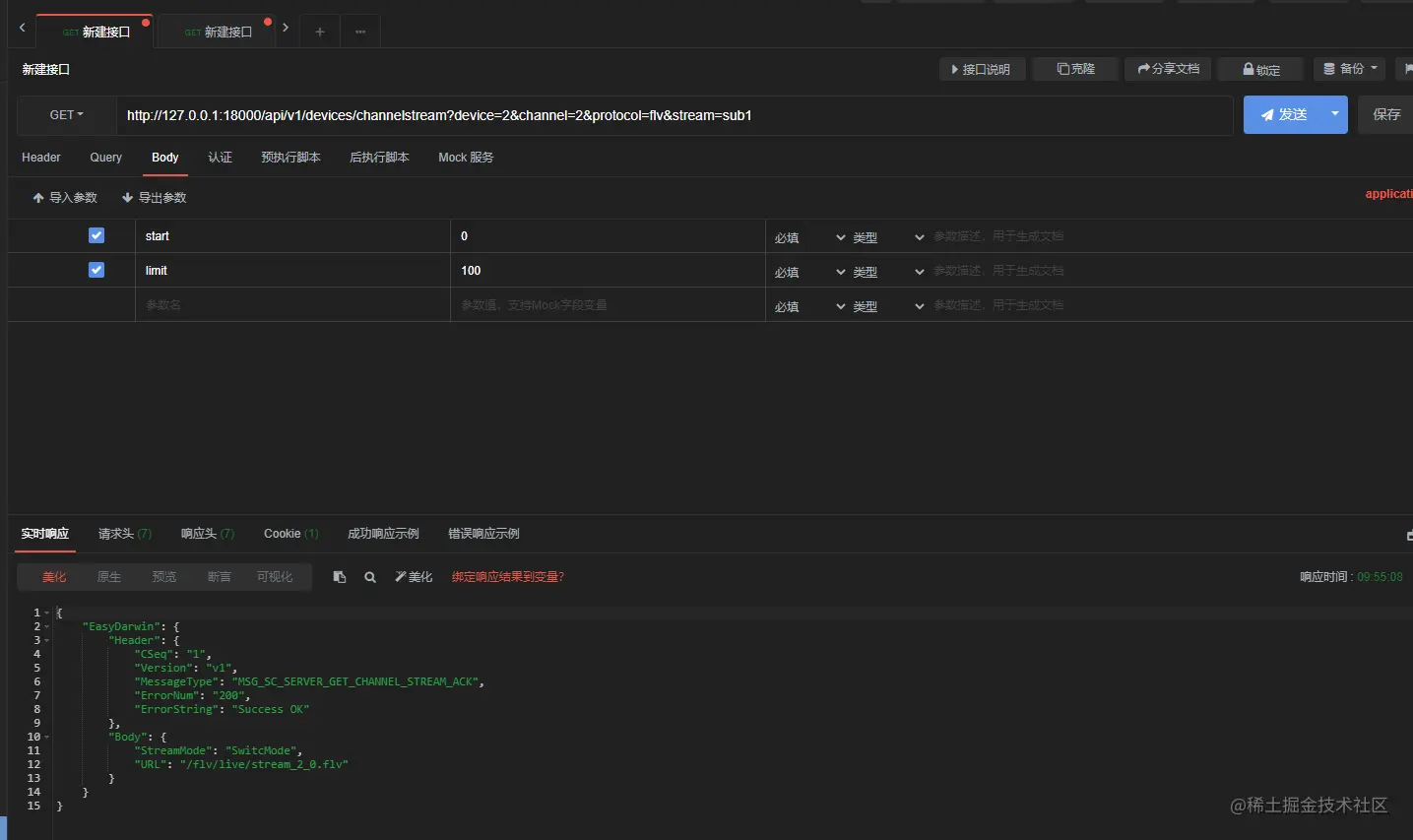
Task: Select the 美化 view mode
Action: click(54, 577)
